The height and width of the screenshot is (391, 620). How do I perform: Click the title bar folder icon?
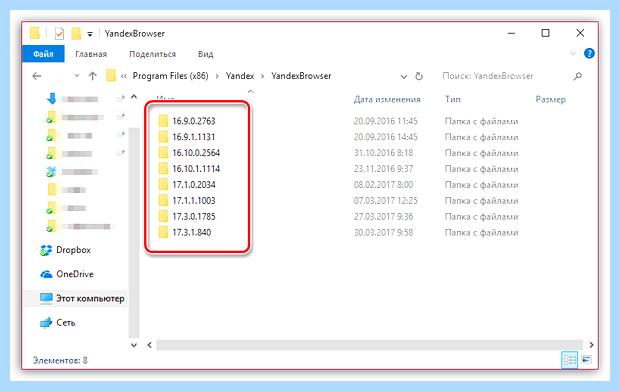point(35,33)
